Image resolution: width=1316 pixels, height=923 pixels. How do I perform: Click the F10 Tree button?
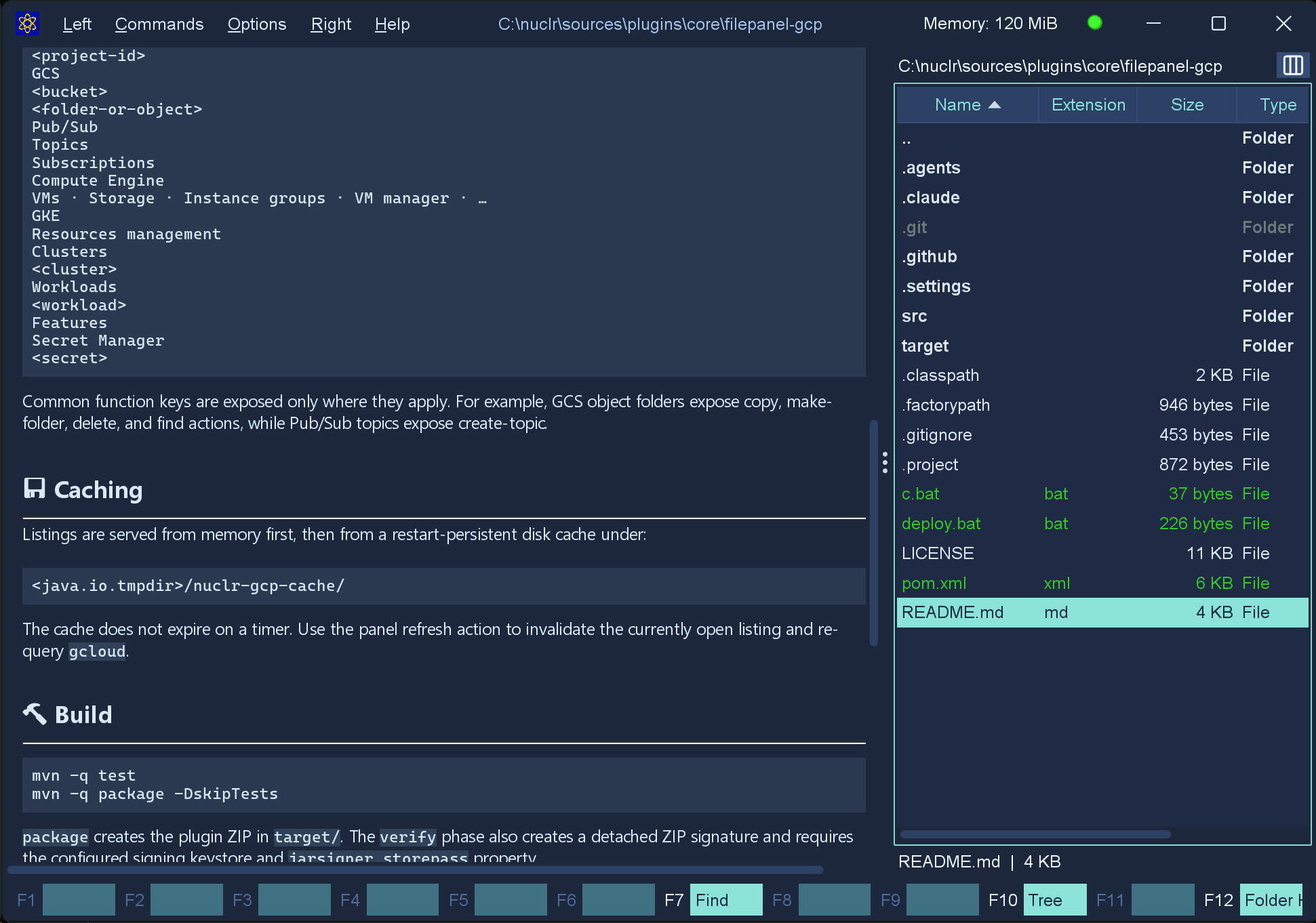pos(1055,900)
